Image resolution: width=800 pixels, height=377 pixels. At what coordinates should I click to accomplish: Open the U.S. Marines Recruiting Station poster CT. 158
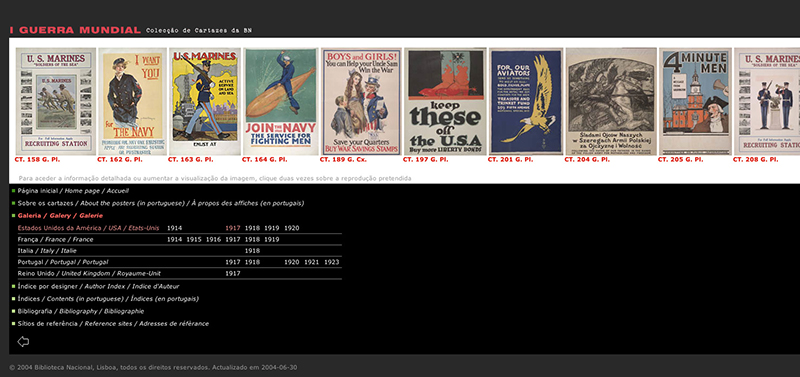[x=56, y=102]
